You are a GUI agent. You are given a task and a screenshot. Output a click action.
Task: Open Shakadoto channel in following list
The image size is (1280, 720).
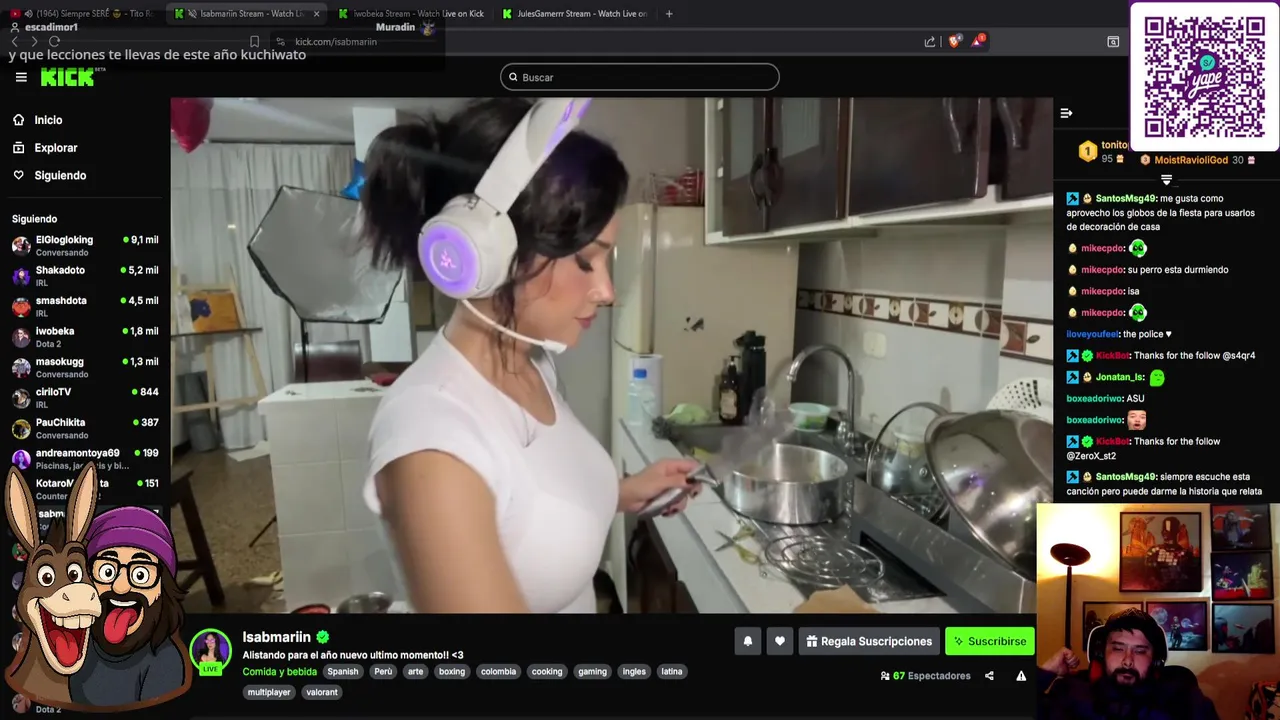(x=85, y=276)
